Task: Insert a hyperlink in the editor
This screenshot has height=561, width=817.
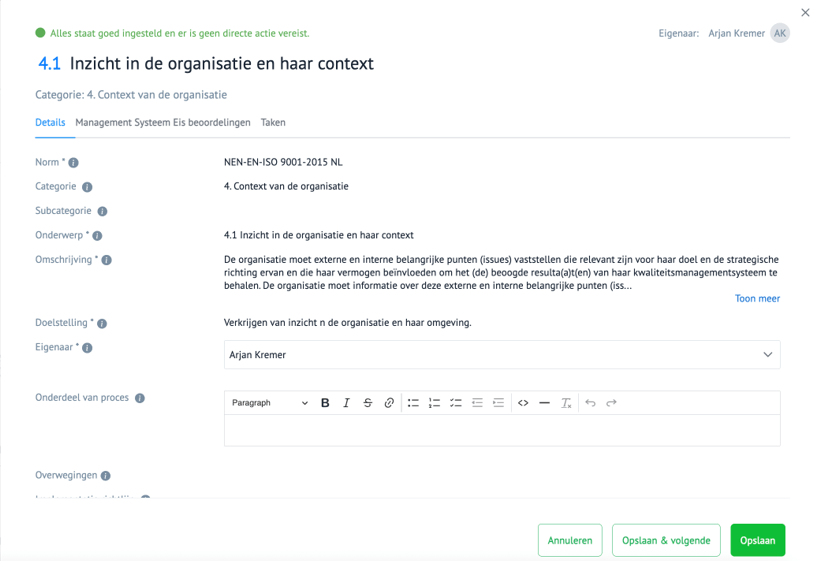Action: (x=389, y=403)
